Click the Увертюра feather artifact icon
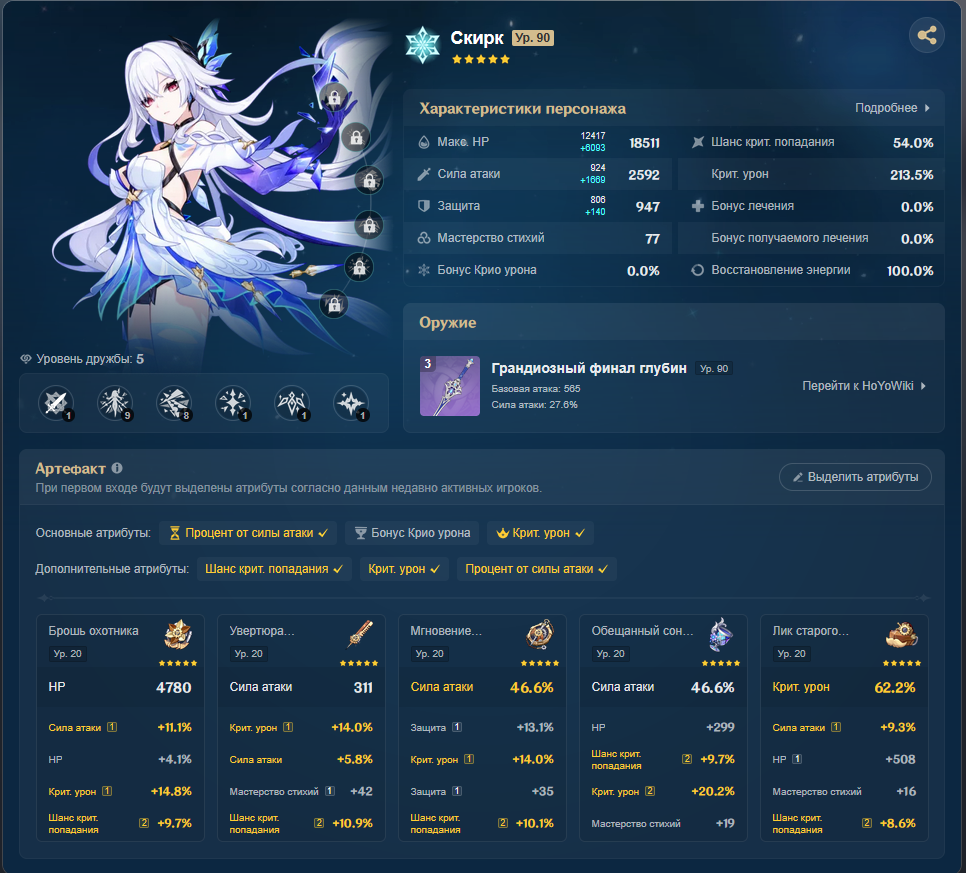The height and width of the screenshot is (873, 966). (x=360, y=635)
